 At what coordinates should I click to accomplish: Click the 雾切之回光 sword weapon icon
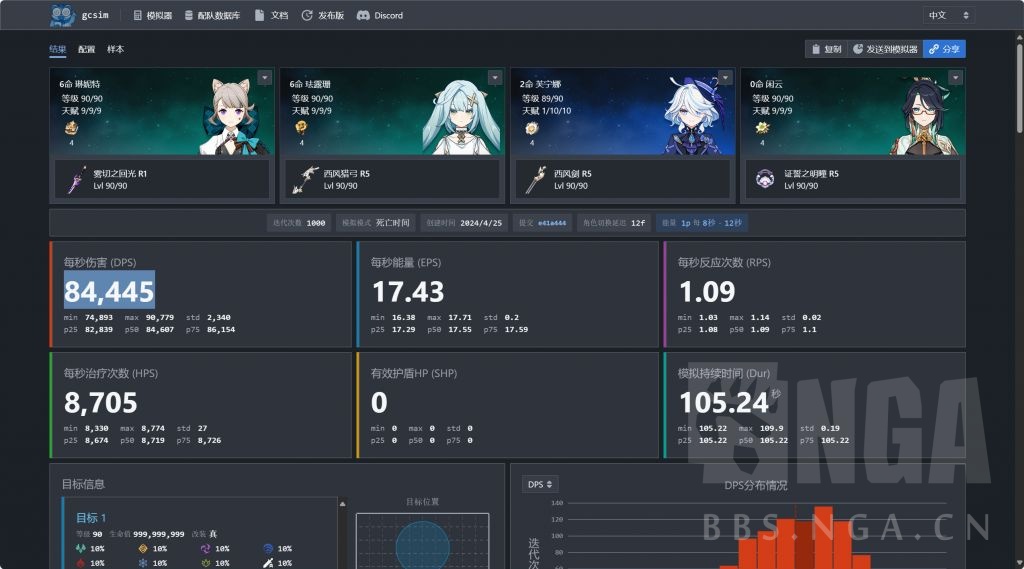point(76,180)
